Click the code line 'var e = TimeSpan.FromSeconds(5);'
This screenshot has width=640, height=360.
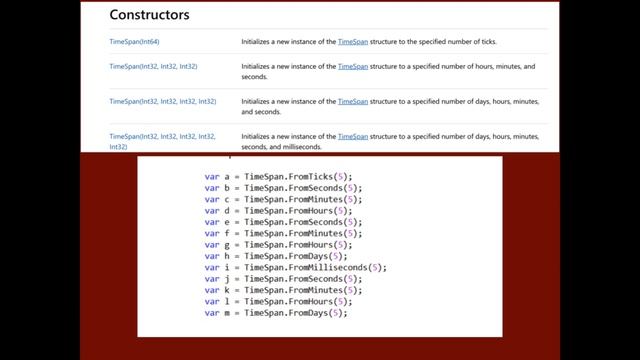tap(283, 222)
